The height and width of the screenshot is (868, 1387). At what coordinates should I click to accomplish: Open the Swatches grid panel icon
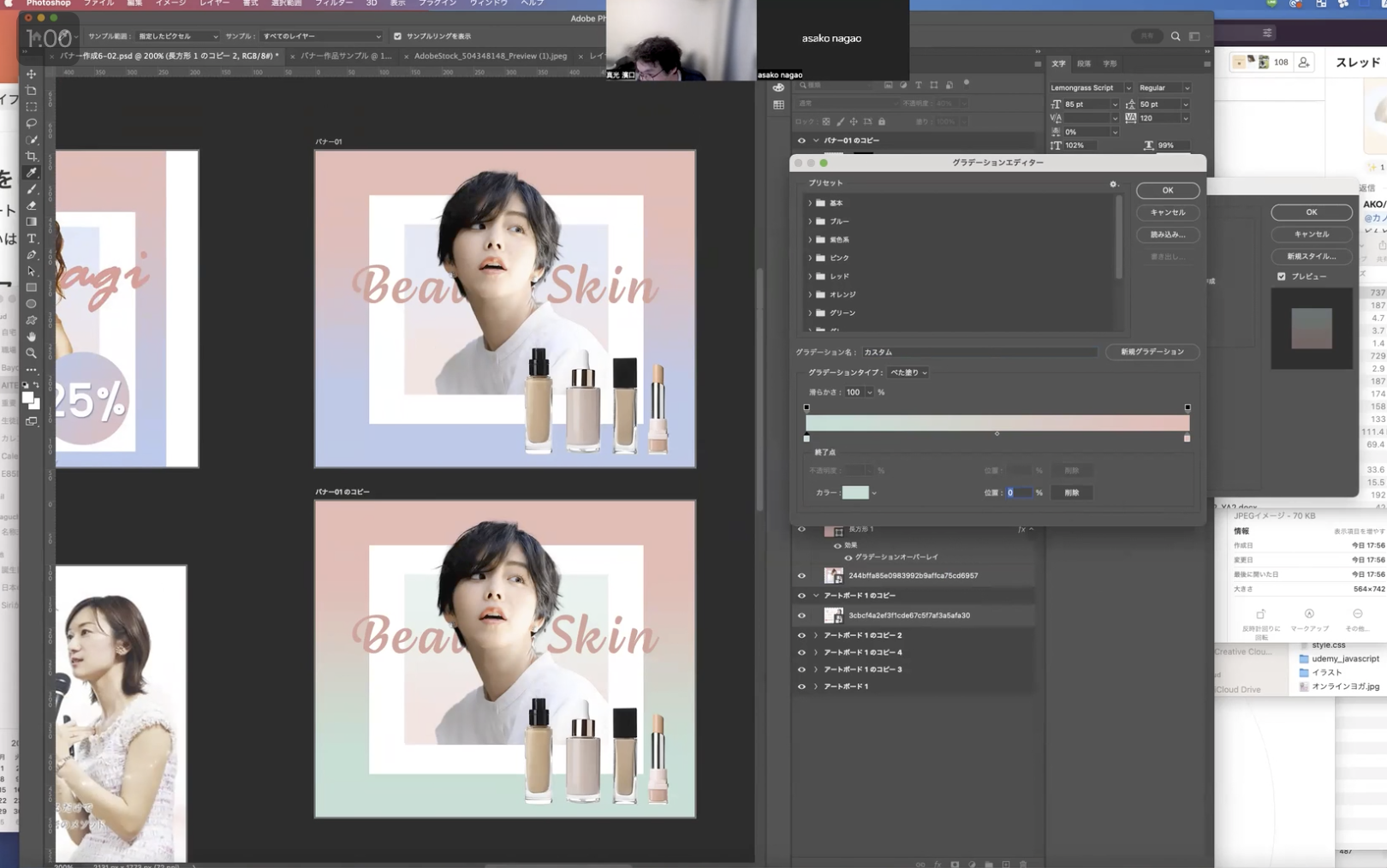pyautogui.click(x=778, y=104)
